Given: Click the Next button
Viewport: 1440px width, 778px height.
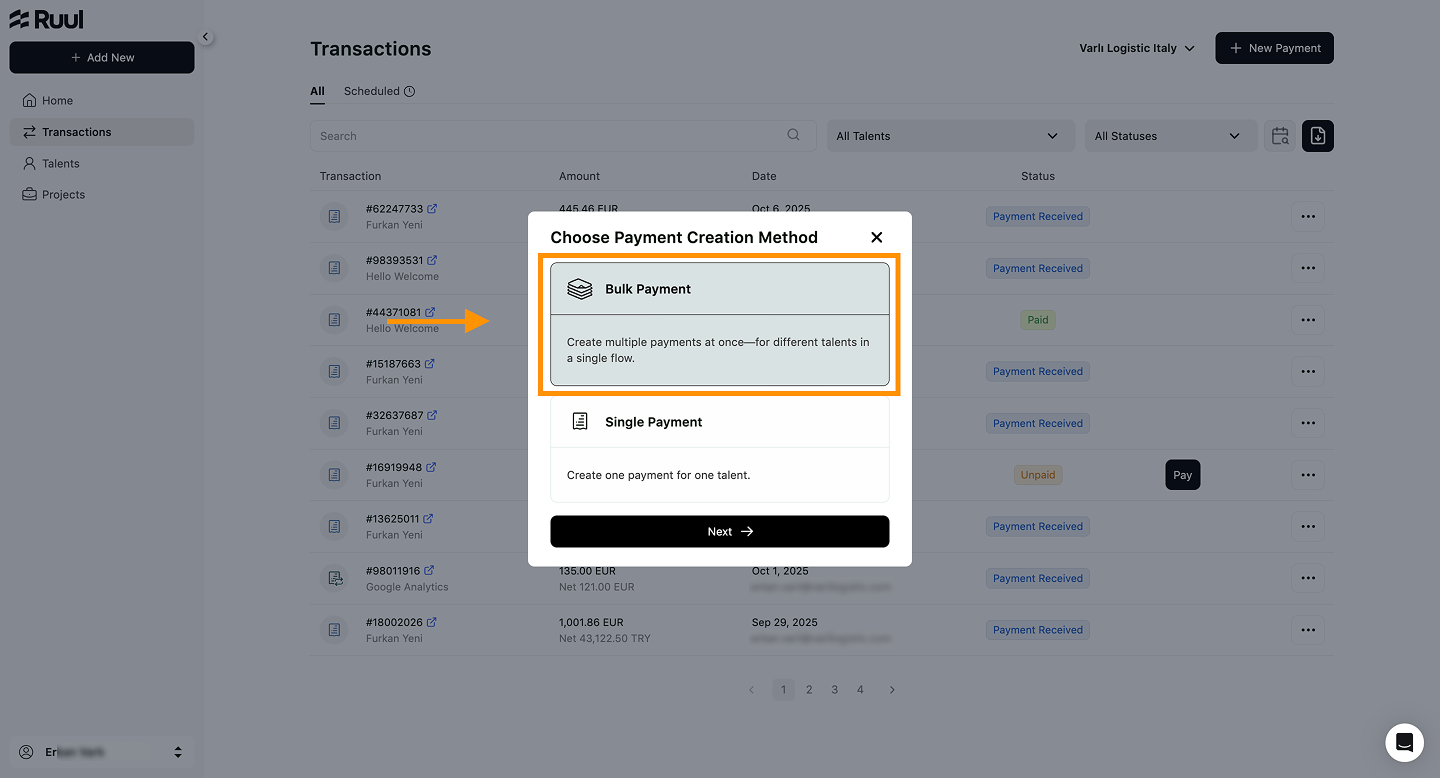Looking at the screenshot, I should tap(719, 531).
